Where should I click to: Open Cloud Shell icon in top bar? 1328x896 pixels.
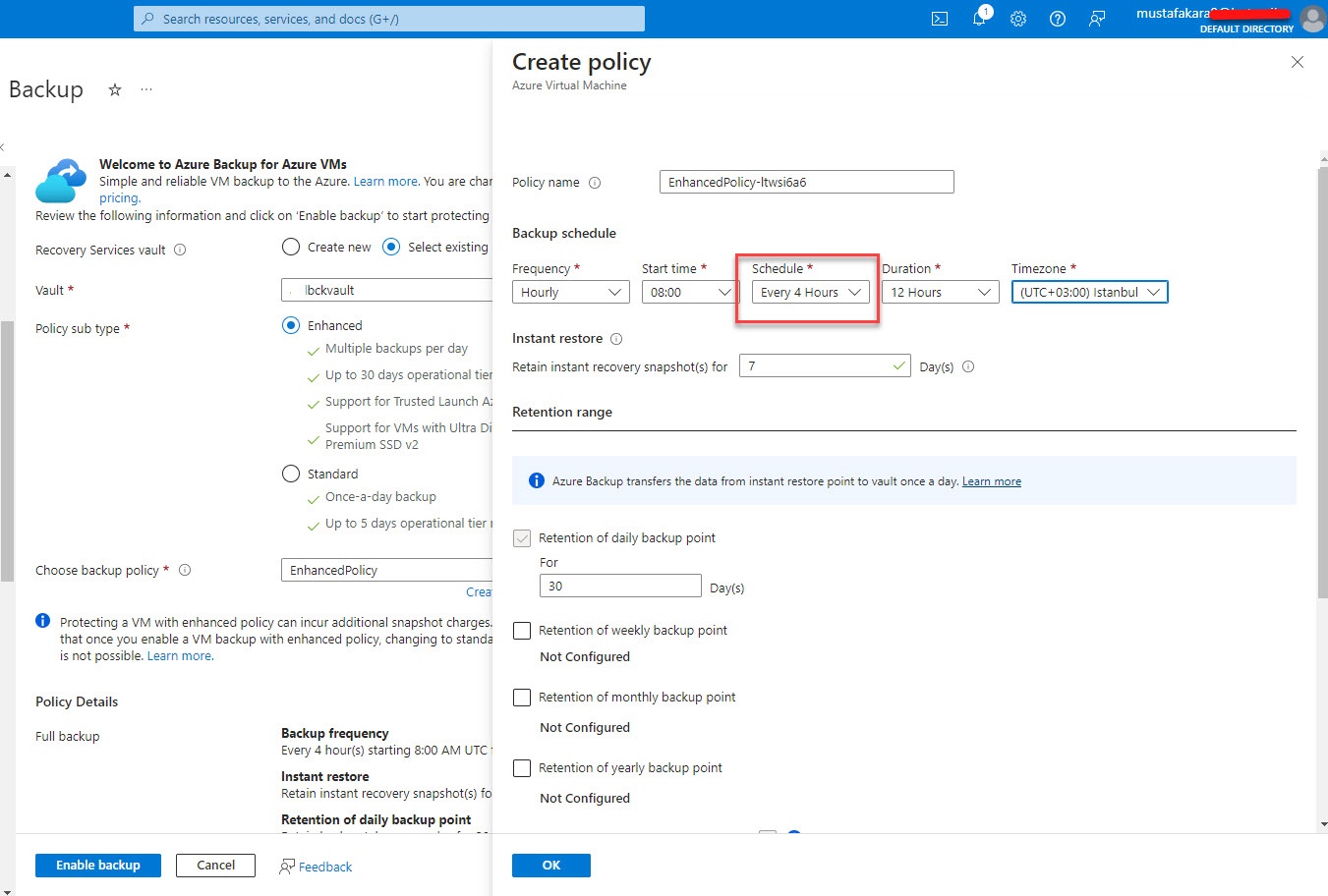(x=940, y=19)
